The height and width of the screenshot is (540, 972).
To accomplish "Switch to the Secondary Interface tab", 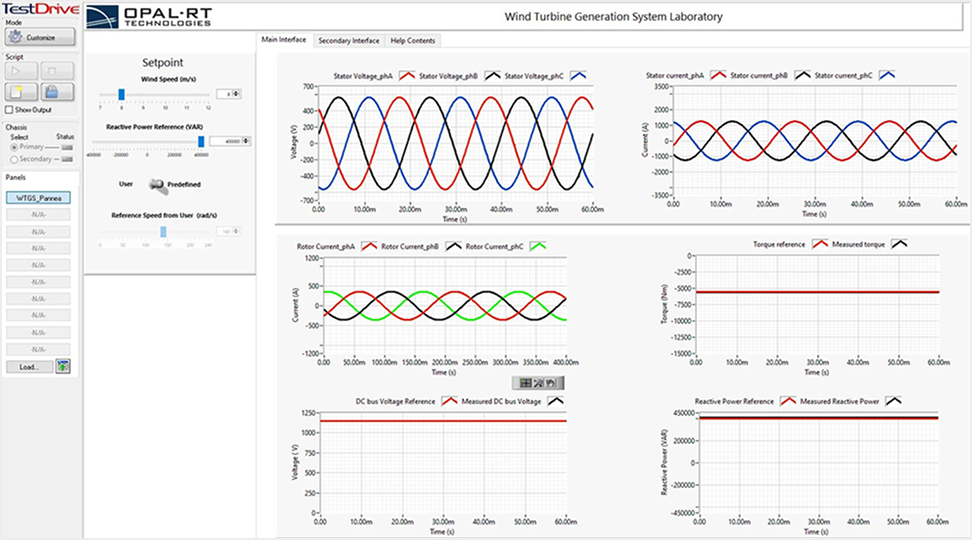I will (348, 41).
